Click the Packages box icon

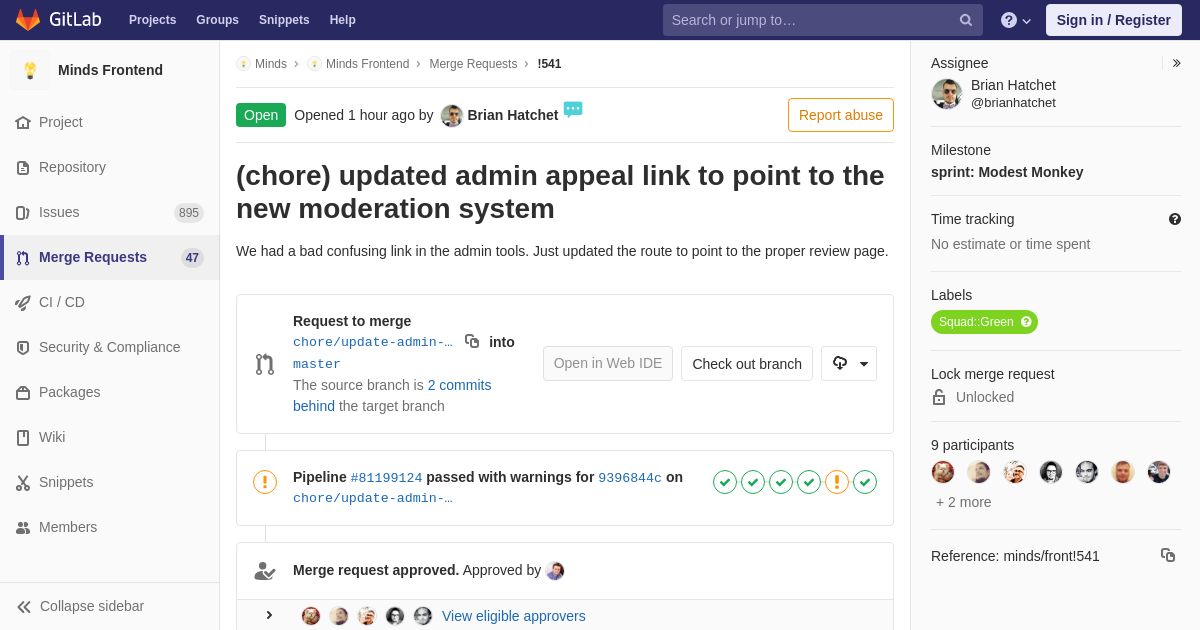pos(23,392)
